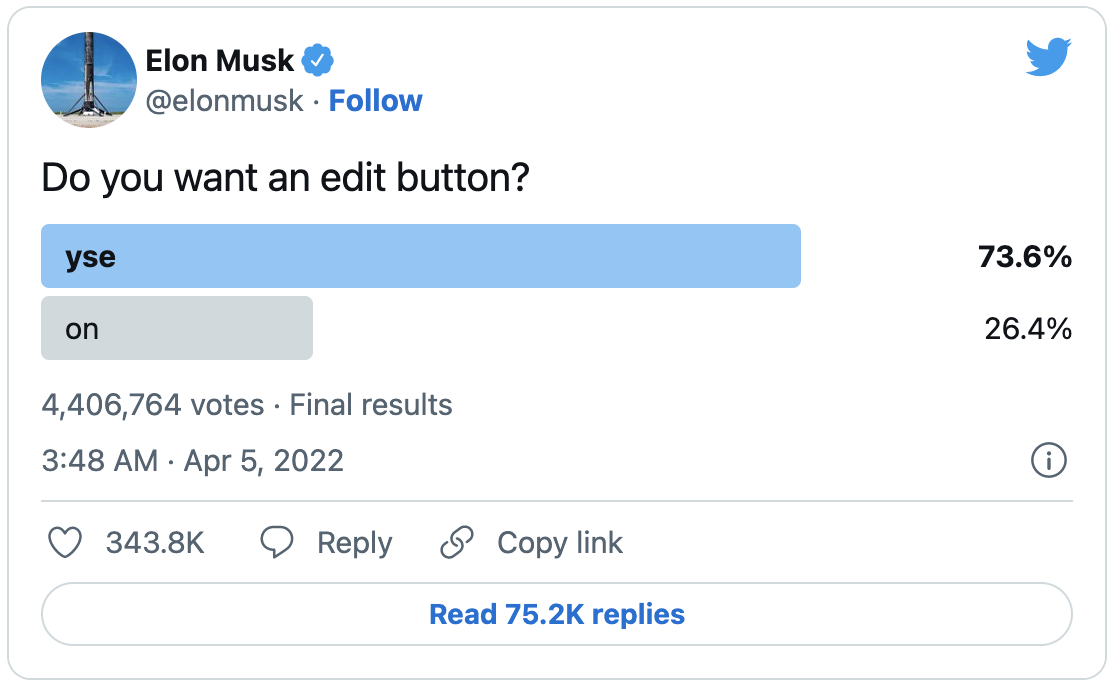Click the Twitter bird logo
The height and width of the screenshot is (688, 1114).
click(1048, 56)
